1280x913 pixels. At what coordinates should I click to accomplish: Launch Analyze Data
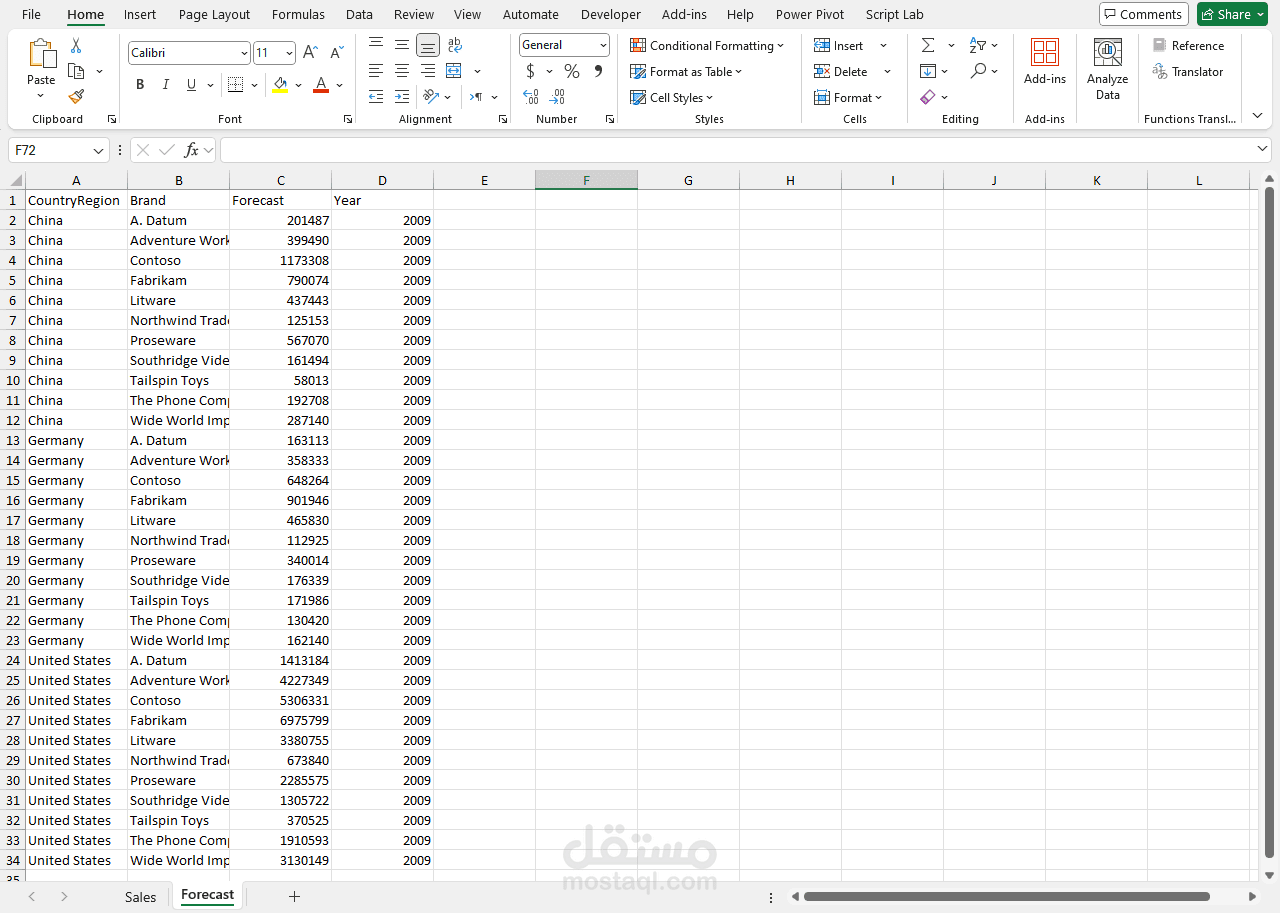tap(1107, 69)
